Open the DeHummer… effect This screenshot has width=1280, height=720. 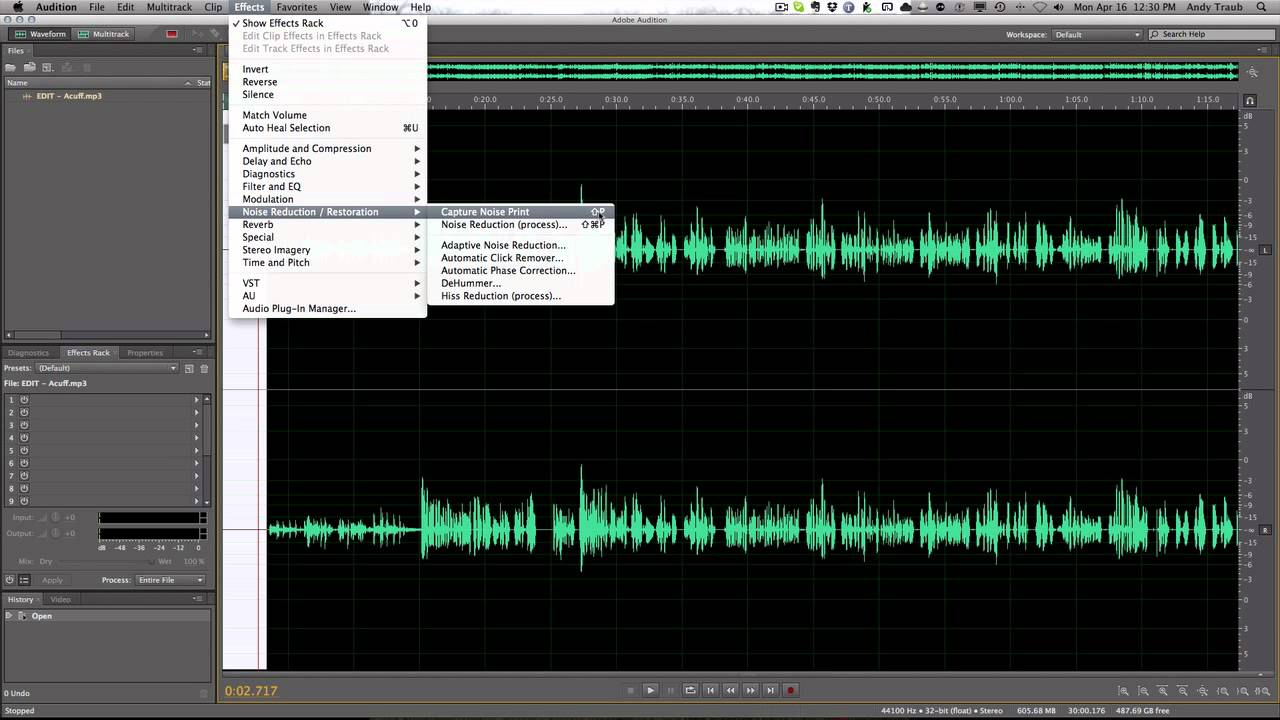pyautogui.click(x=523, y=283)
